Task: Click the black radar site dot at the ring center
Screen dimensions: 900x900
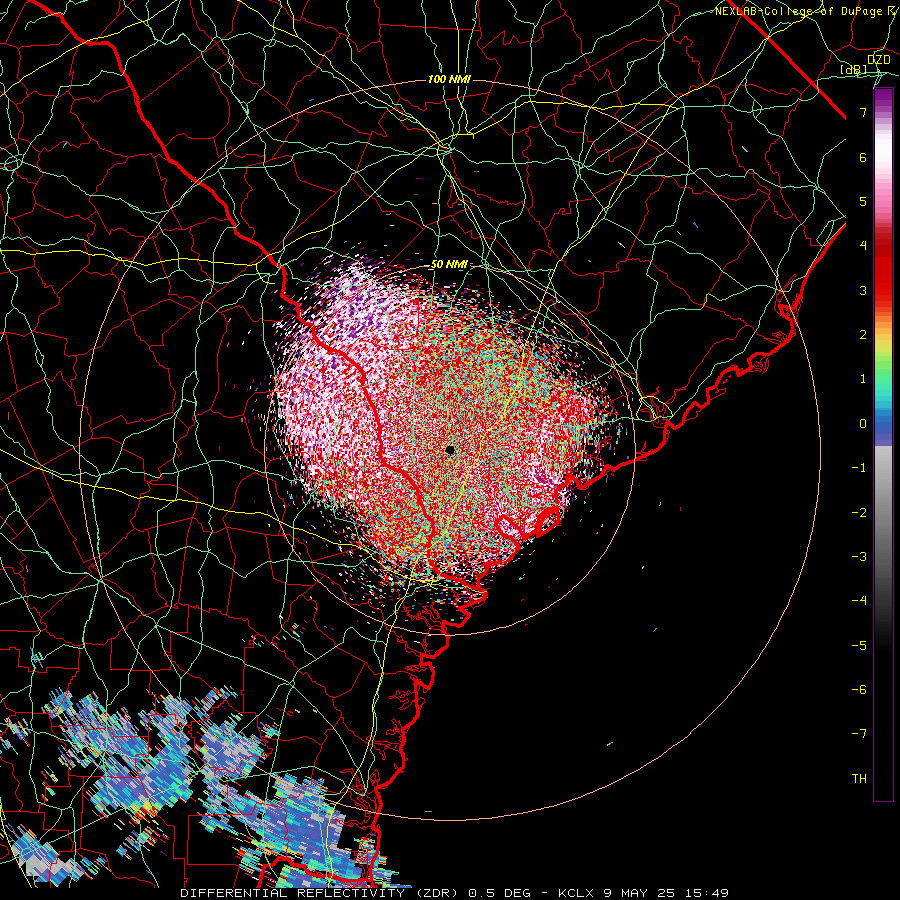Action: [x=450, y=450]
